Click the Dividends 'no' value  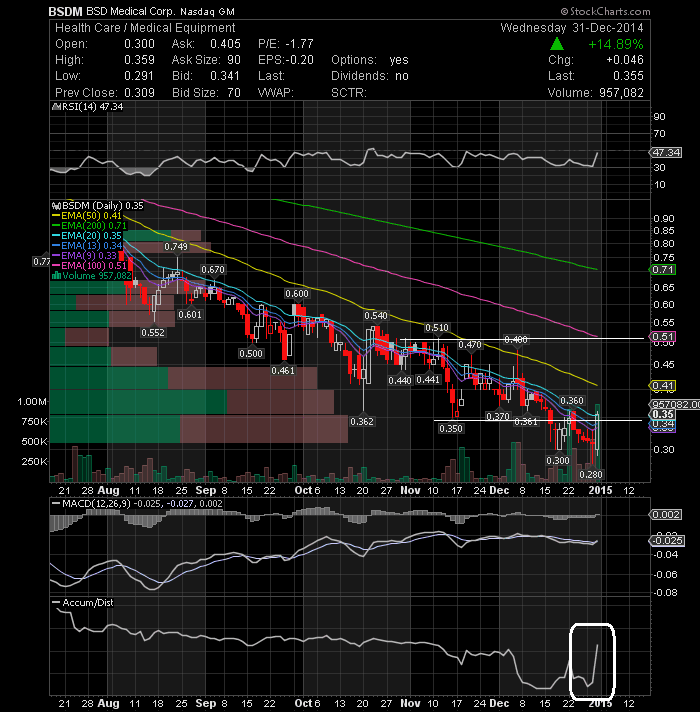pyautogui.click(x=402, y=76)
